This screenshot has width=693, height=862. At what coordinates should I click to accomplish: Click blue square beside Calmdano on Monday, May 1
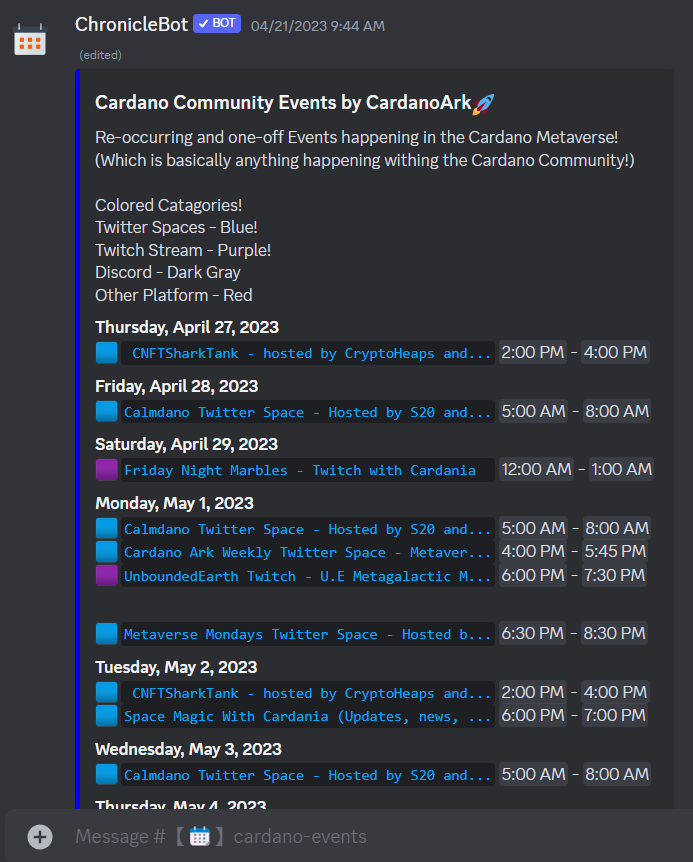107,528
